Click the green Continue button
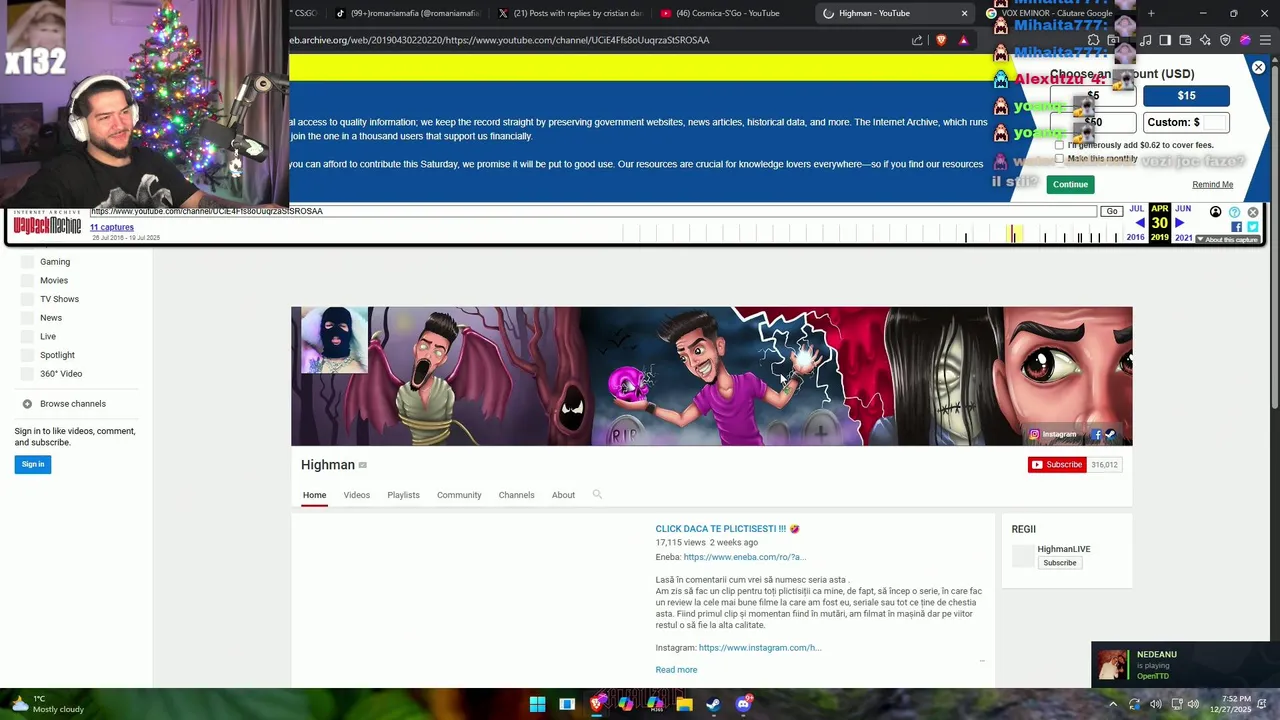 [1070, 184]
